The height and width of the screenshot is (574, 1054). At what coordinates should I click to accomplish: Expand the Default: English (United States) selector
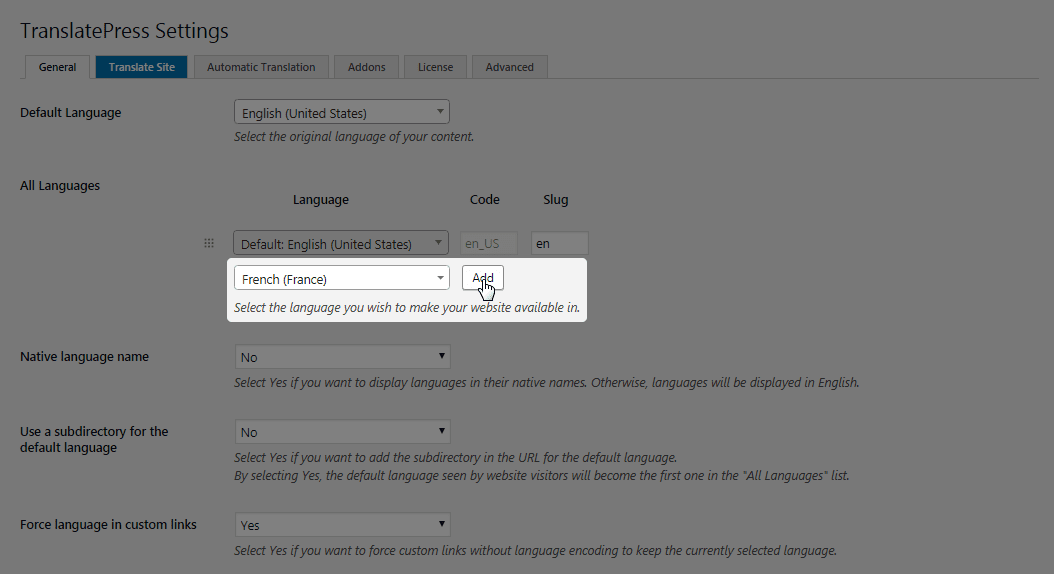(340, 244)
